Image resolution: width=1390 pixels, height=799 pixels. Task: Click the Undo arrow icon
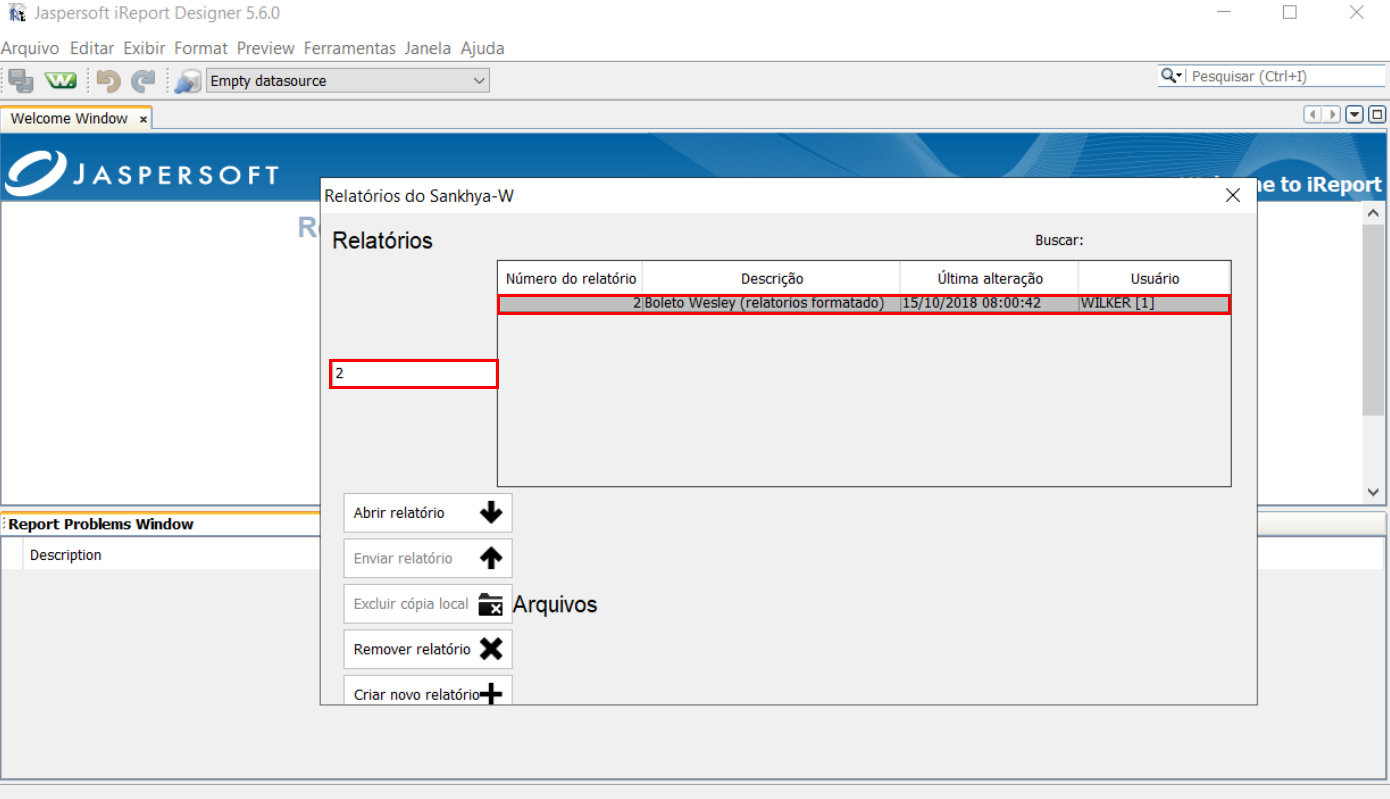click(x=108, y=81)
